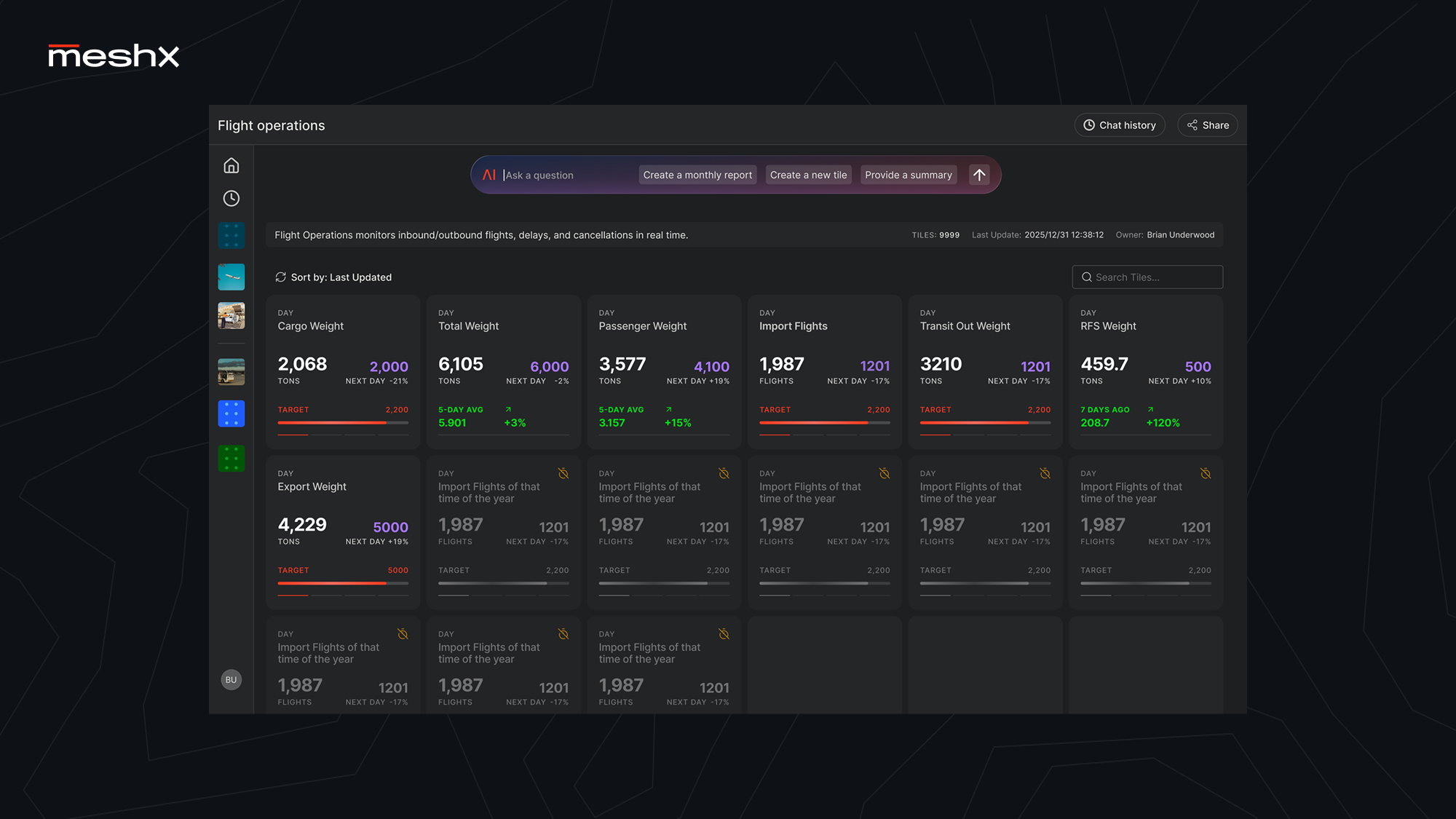Image resolution: width=1456 pixels, height=819 pixels.
Task: Click the owner name Brian Underwood
Action: coord(1180,235)
